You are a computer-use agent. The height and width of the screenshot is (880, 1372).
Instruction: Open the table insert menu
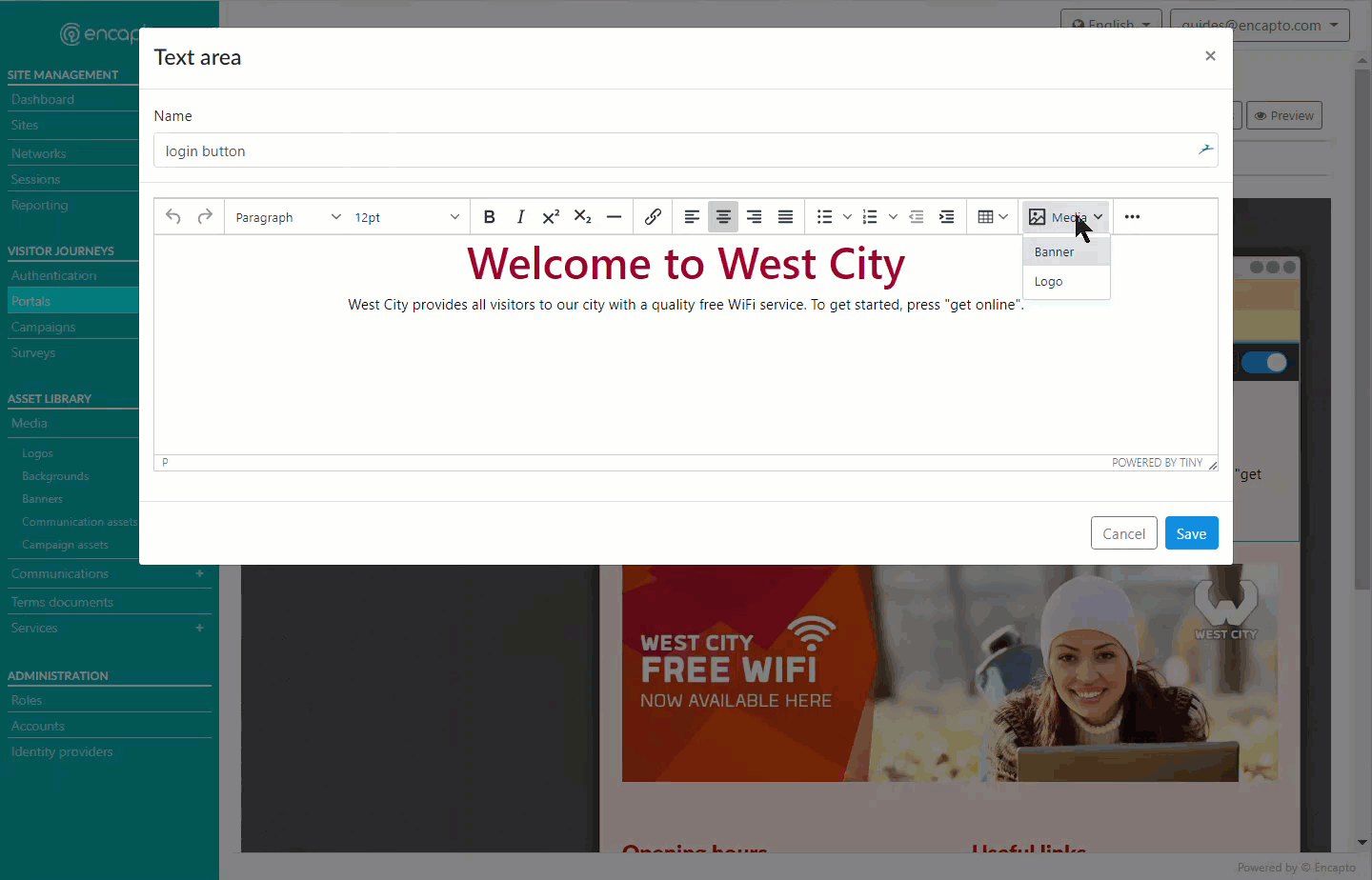[993, 217]
